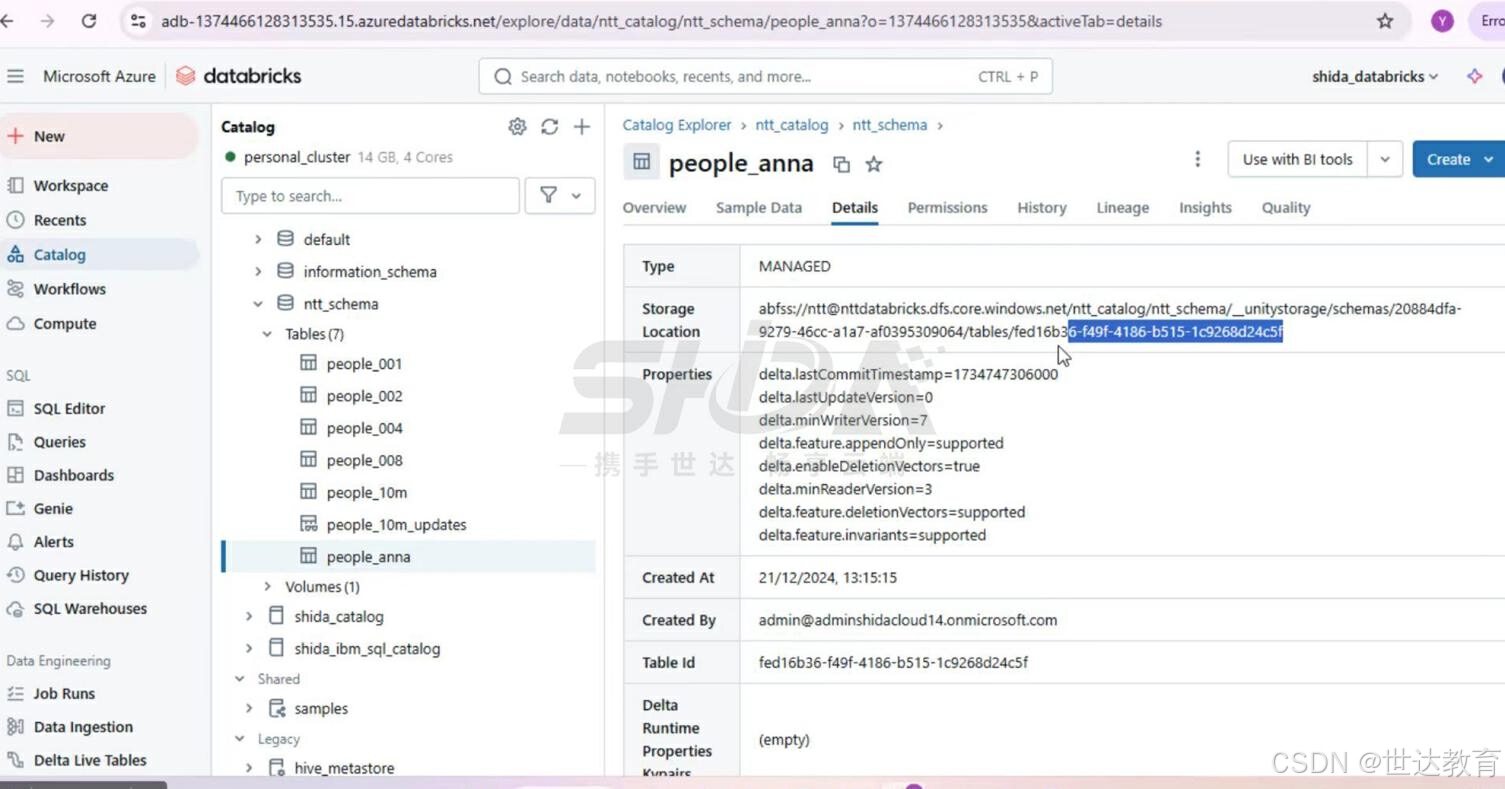Select hive_metastore catalog

tap(344, 768)
